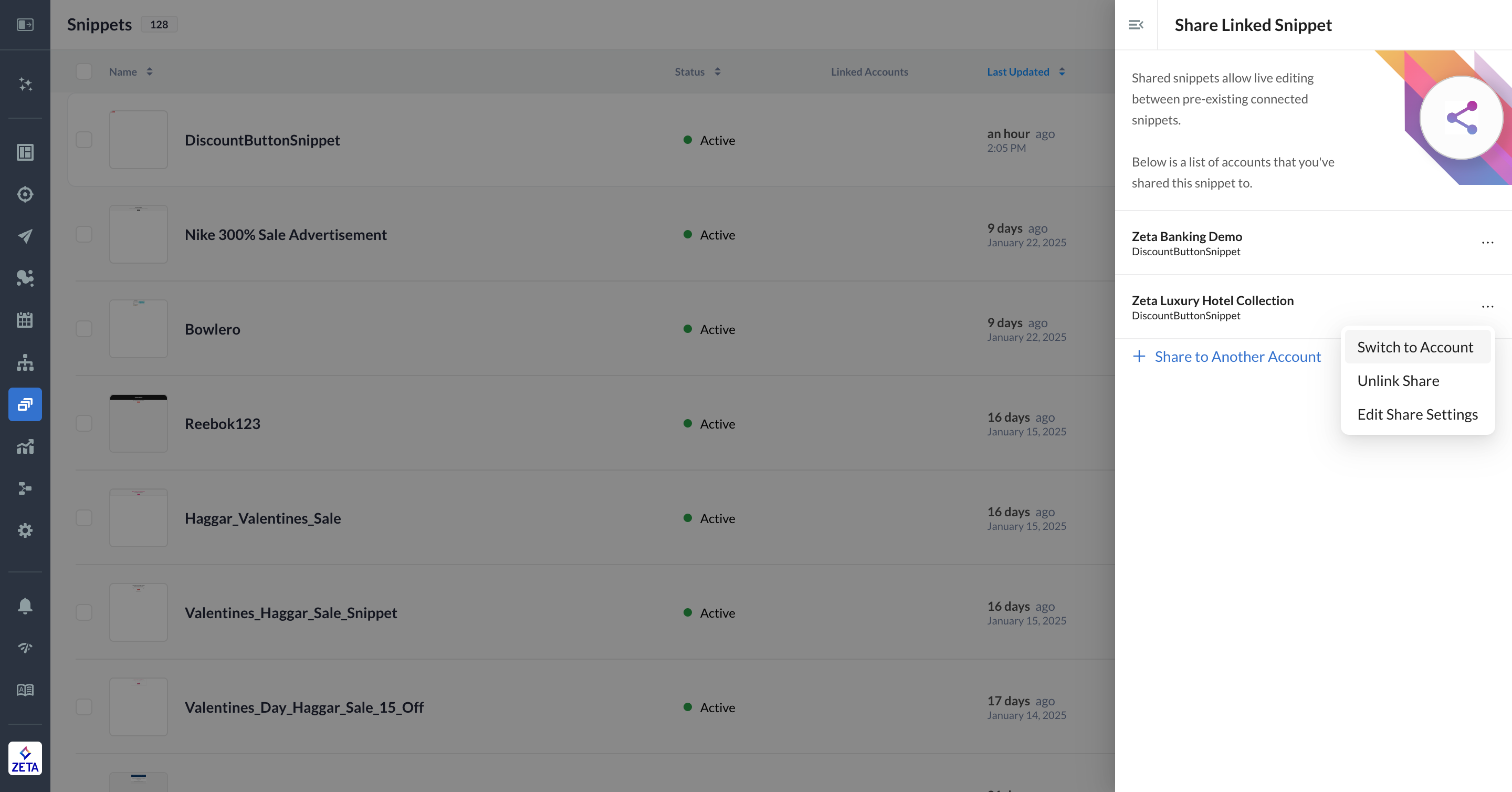
Task: Click the Reebok123 thumbnail preview
Action: [139, 423]
